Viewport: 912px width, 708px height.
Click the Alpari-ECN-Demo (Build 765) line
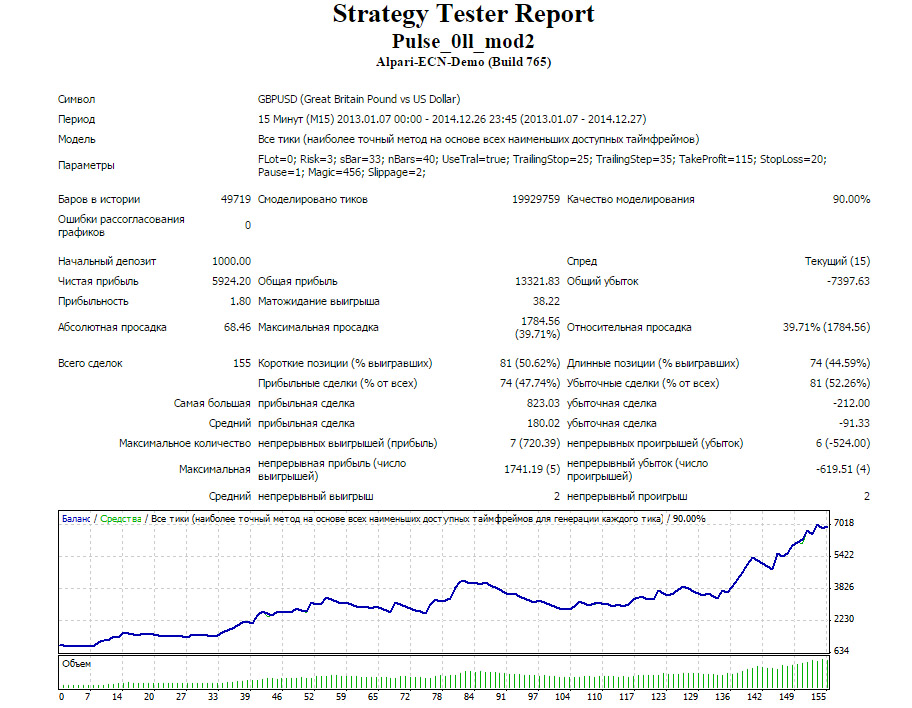click(463, 62)
